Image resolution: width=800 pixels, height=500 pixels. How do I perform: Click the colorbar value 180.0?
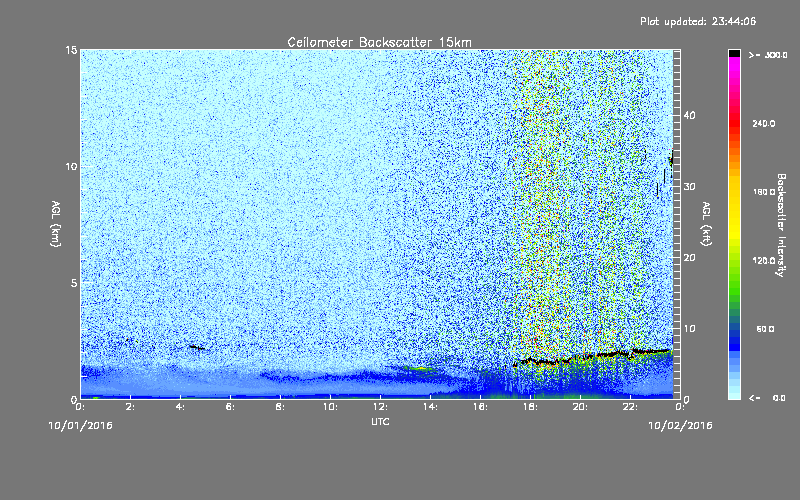[x=764, y=192]
